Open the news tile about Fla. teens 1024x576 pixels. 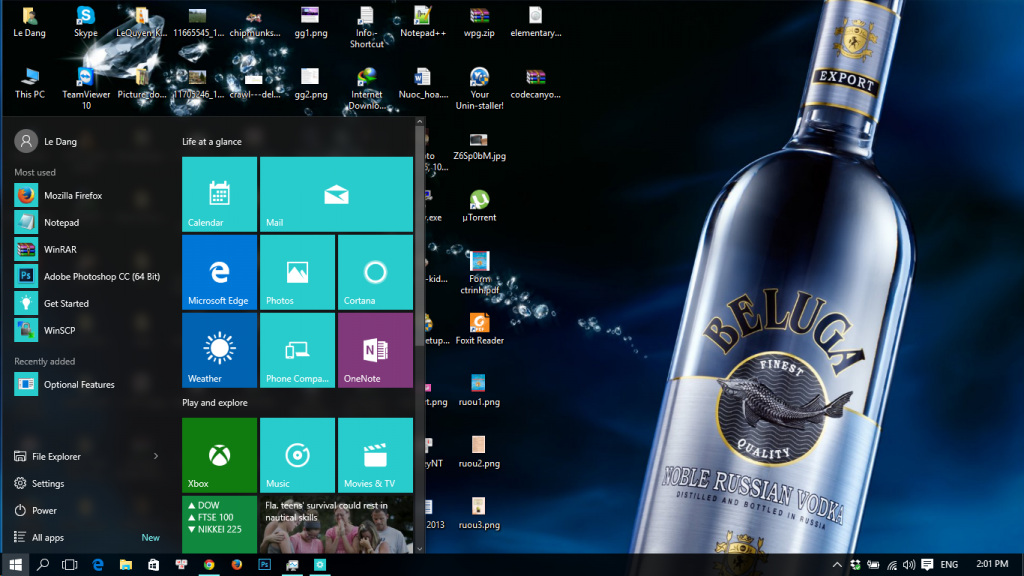tap(336, 524)
